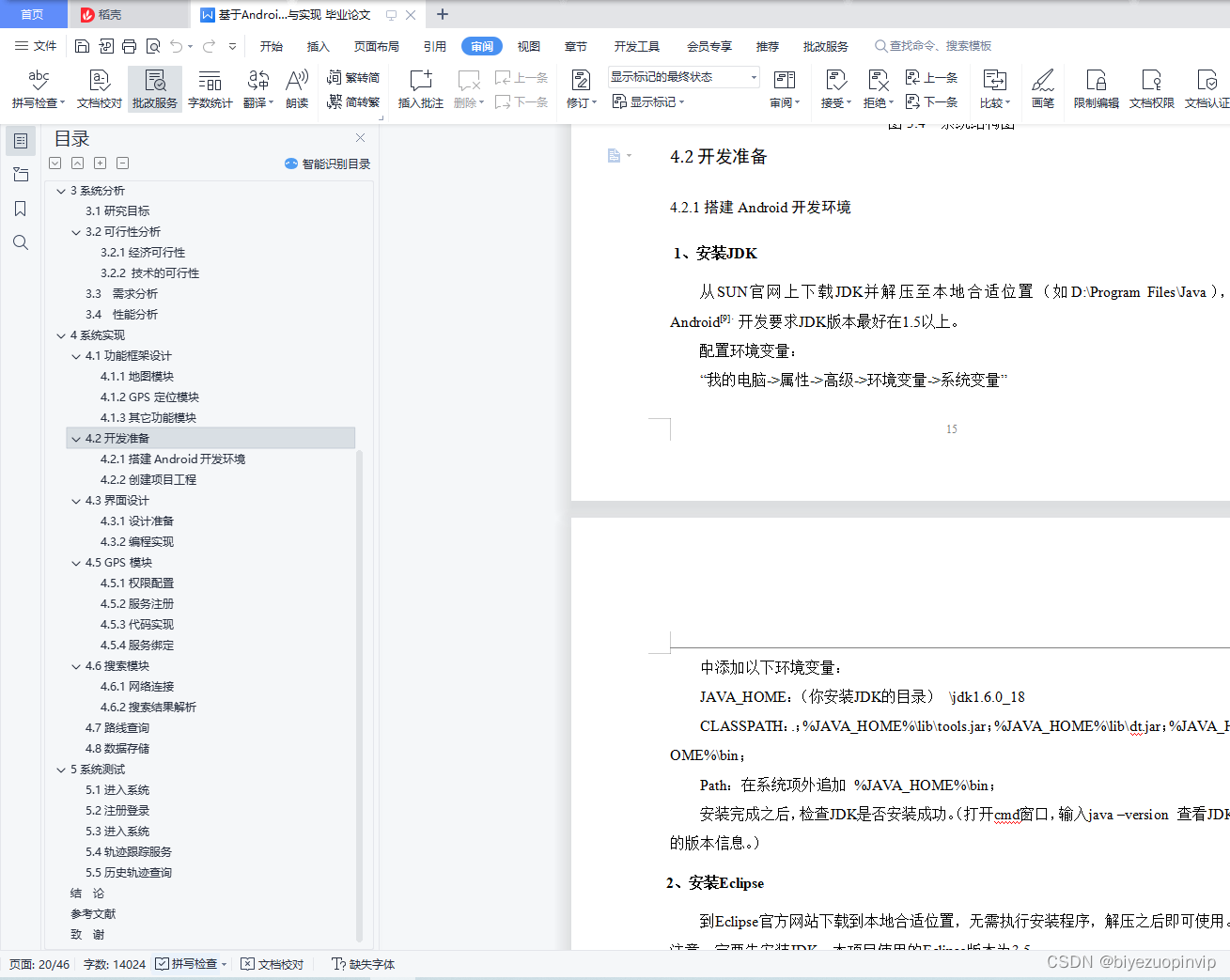This screenshot has height=980, width=1230.
Task: Open the outline/目录 panel icon in sidebar
Action: point(21,141)
